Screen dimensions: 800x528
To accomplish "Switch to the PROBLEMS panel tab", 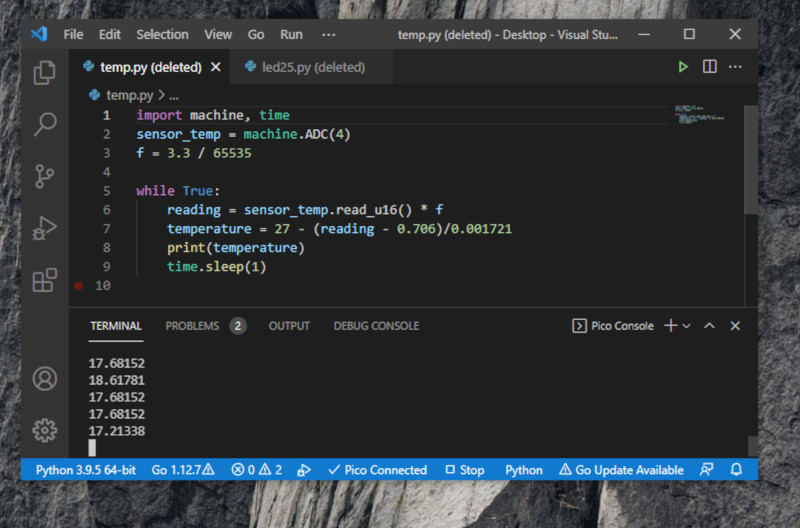I will tap(192, 326).
